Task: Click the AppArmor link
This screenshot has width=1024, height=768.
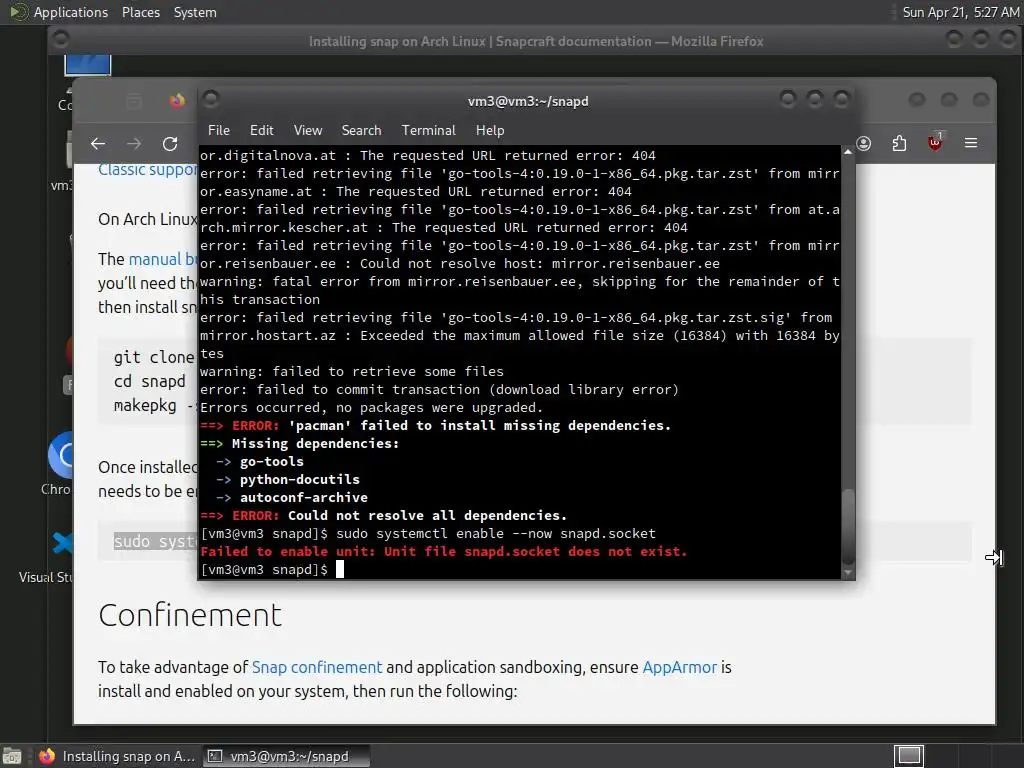Action: [679, 667]
